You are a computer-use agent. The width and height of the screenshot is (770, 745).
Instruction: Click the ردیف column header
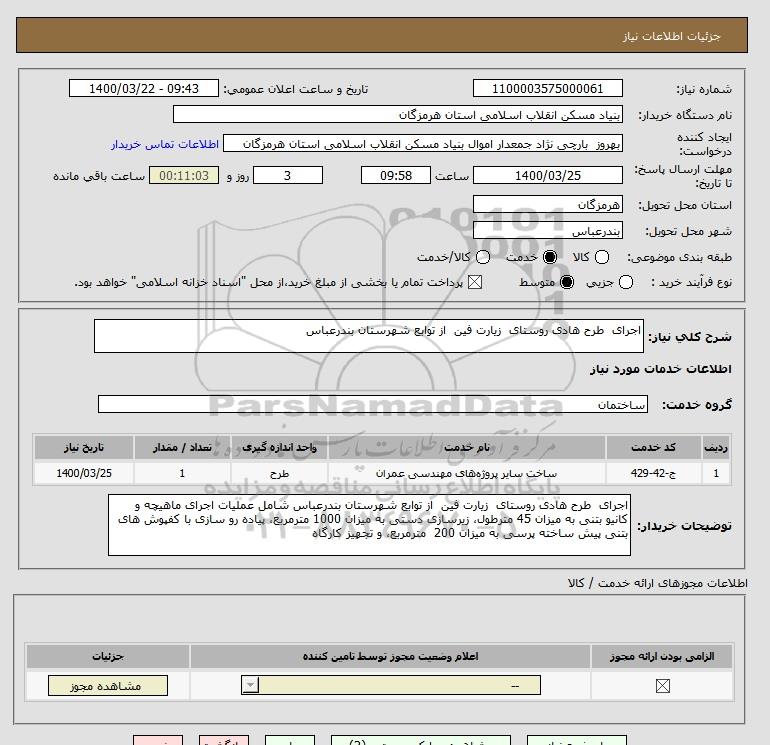click(x=716, y=447)
